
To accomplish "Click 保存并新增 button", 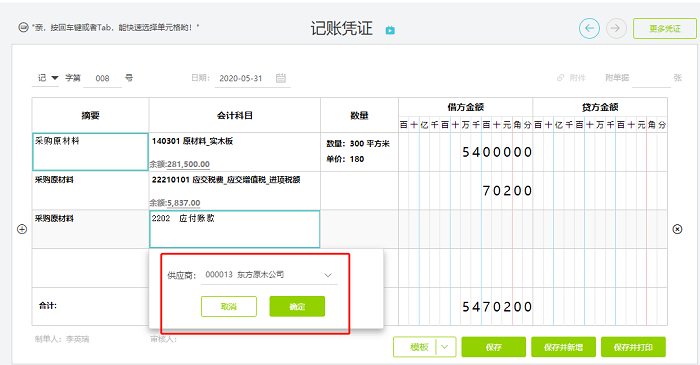I will pyautogui.click(x=563, y=347).
